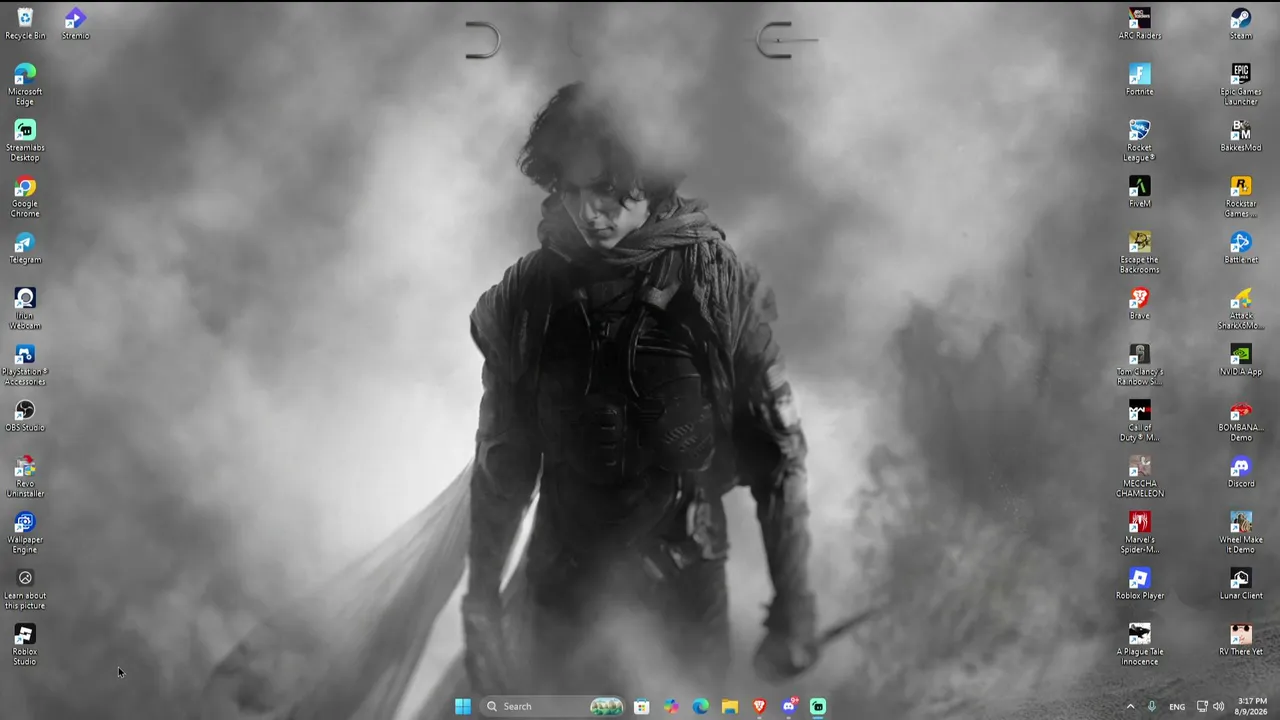
Task: Click the taskbar Search box
Action: (x=553, y=706)
